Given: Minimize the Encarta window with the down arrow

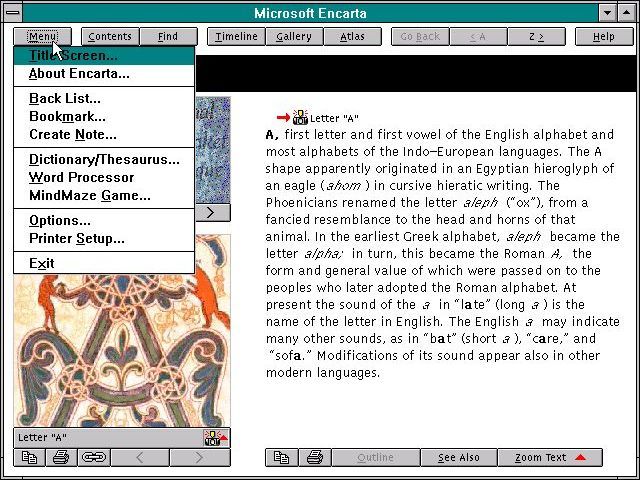Looking at the screenshot, I should 607,13.
